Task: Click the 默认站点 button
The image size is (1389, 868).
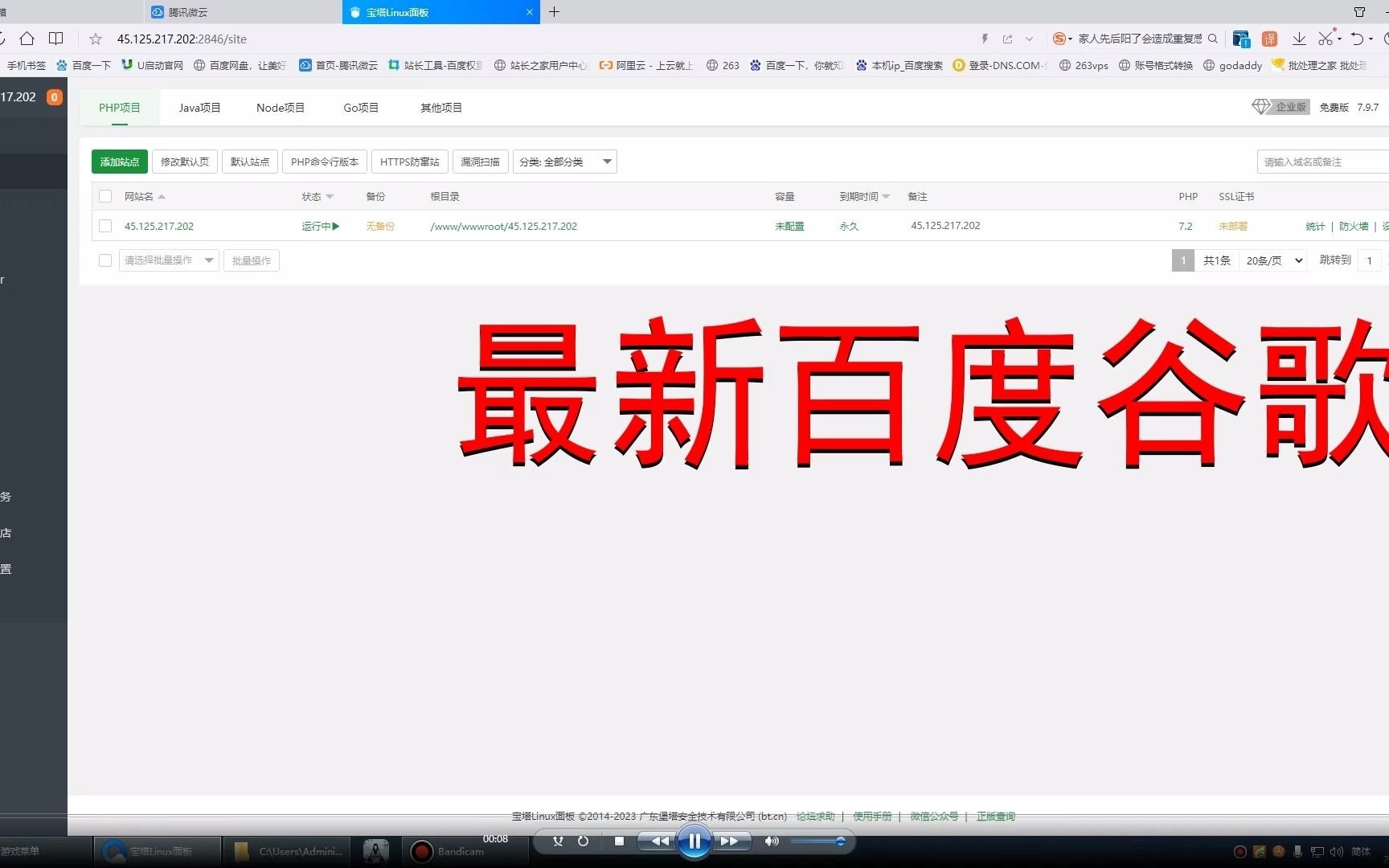Action: pyautogui.click(x=250, y=162)
